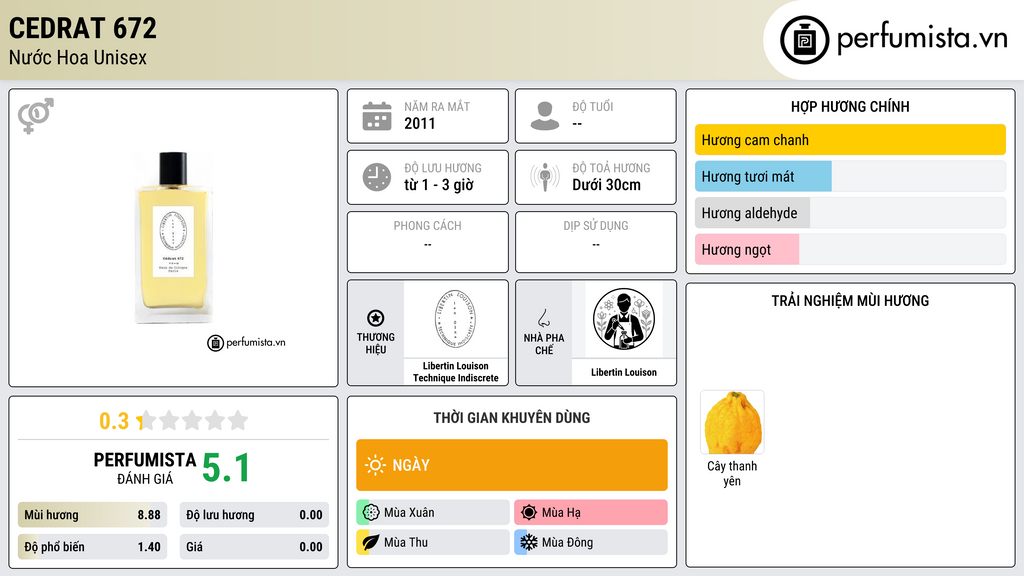This screenshot has height=576, width=1024.
Task: Click the Độ lưu hương 0.00 score bar
Action: tap(254, 515)
